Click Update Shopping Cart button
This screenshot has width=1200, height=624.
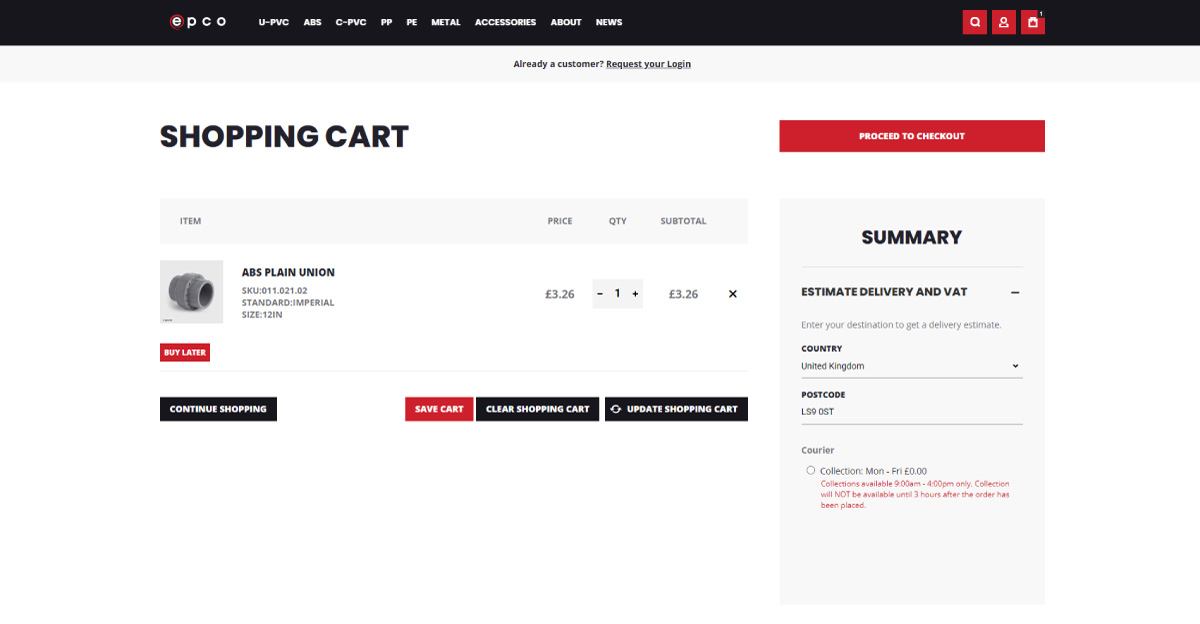point(676,409)
